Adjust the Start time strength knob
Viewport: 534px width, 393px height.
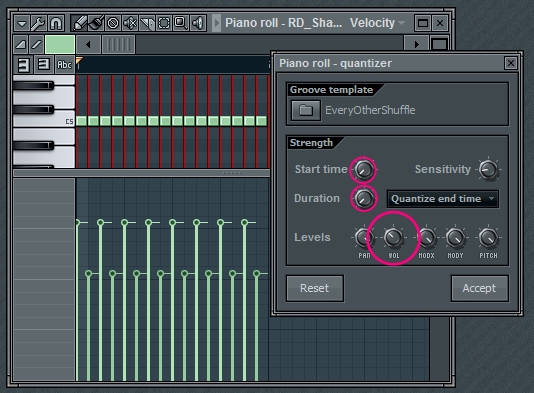tap(363, 170)
